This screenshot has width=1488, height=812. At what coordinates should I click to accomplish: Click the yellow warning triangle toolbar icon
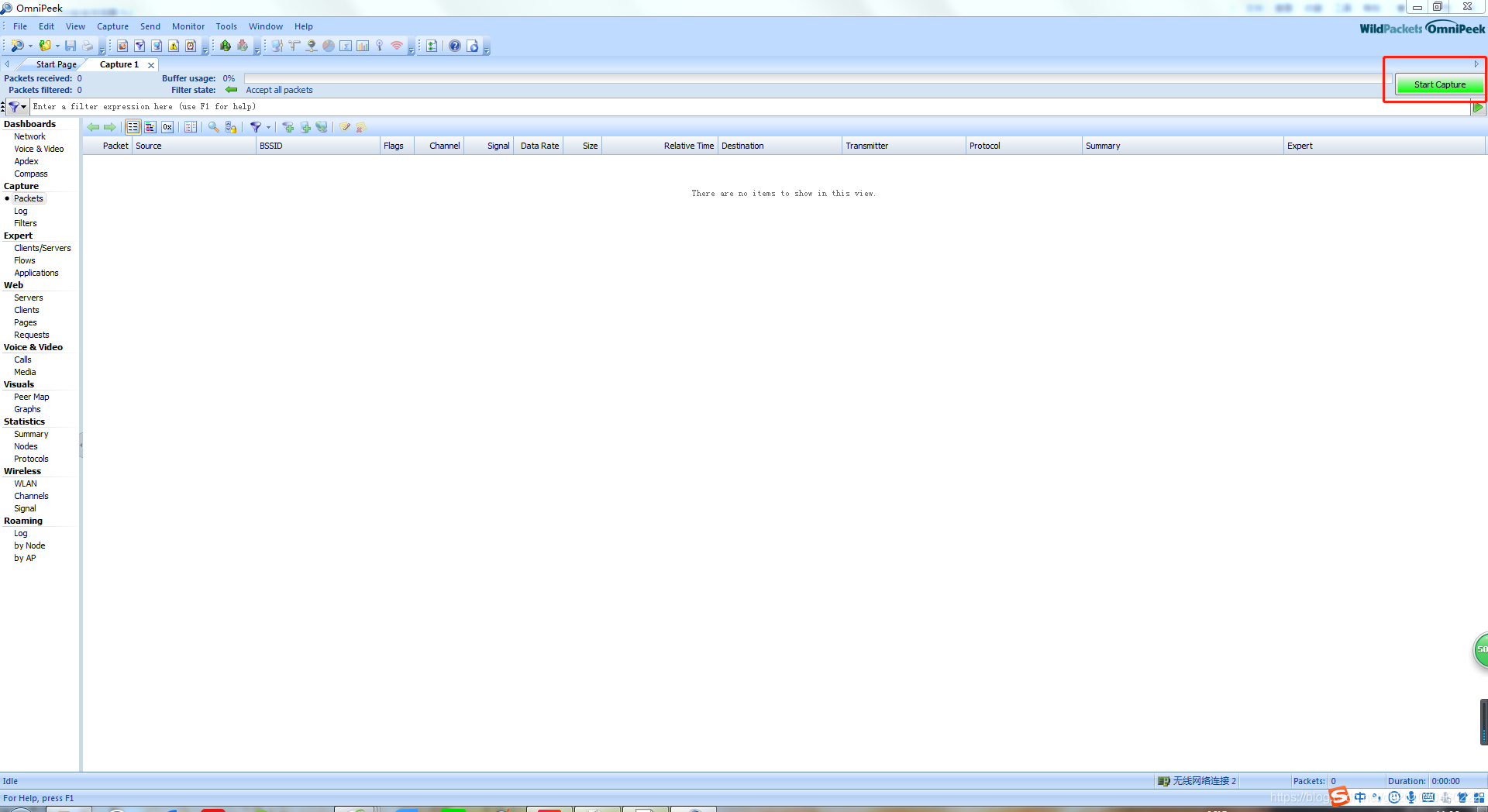[174, 46]
